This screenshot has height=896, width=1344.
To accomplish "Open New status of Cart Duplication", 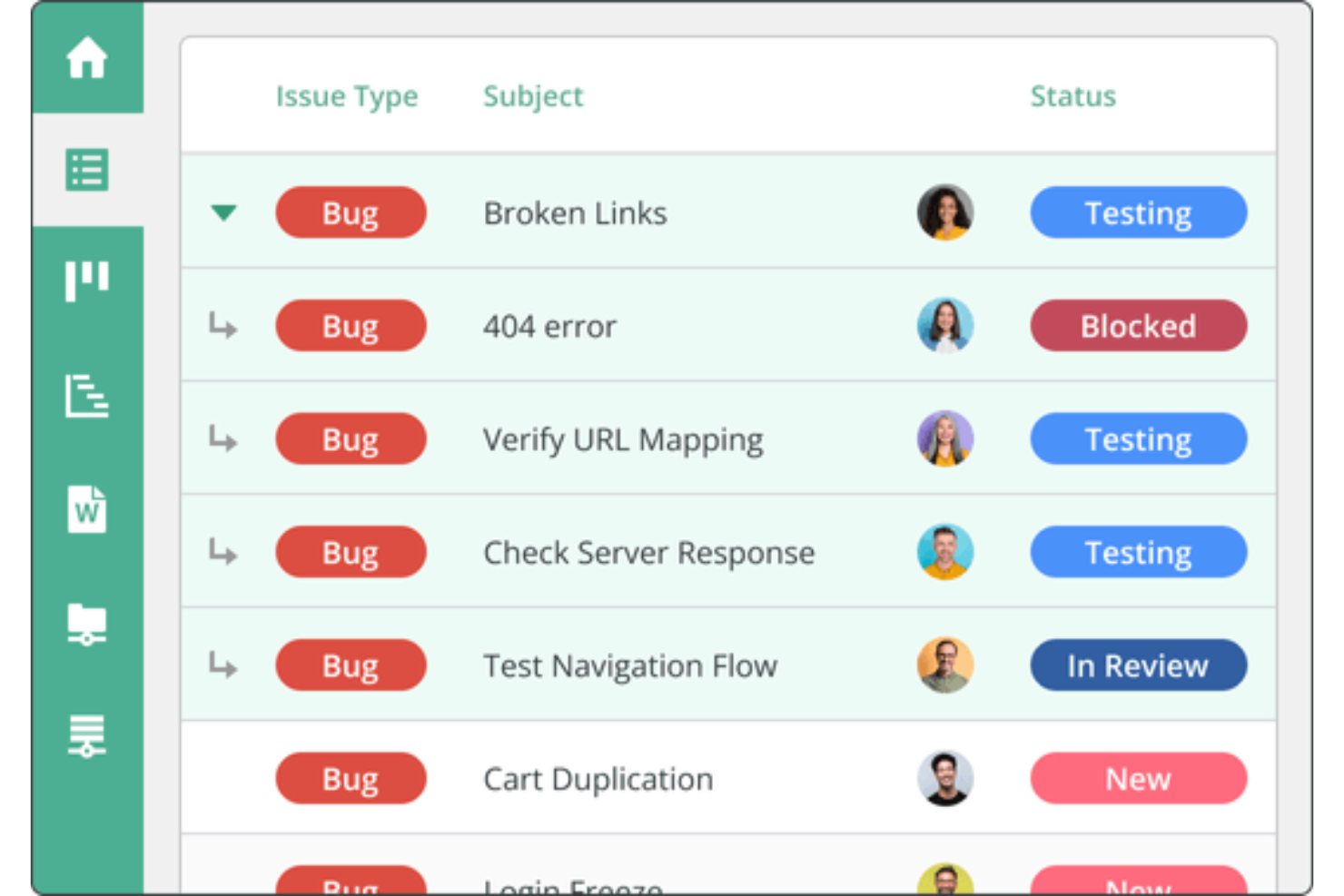I will (x=1139, y=778).
